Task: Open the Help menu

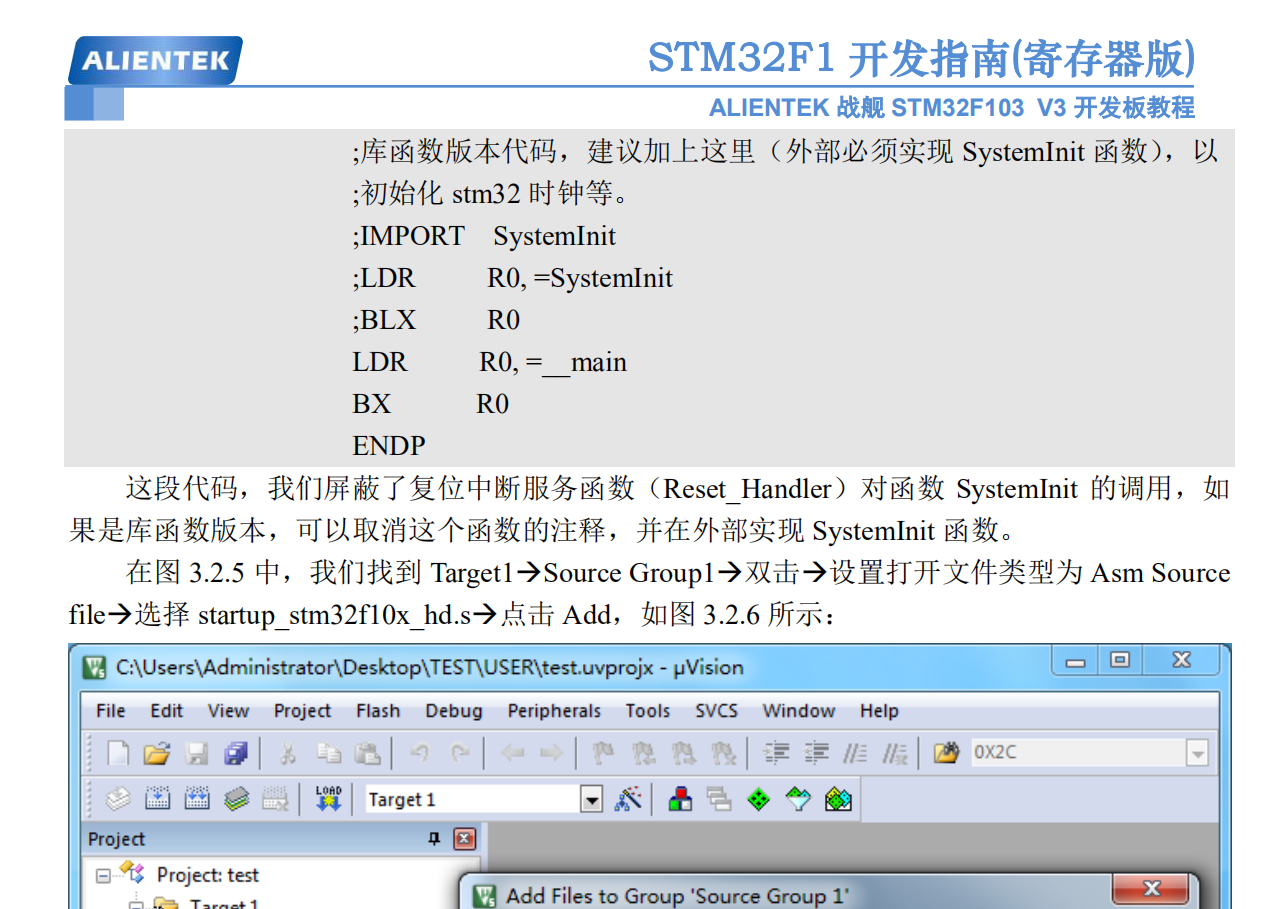Action: click(x=879, y=711)
